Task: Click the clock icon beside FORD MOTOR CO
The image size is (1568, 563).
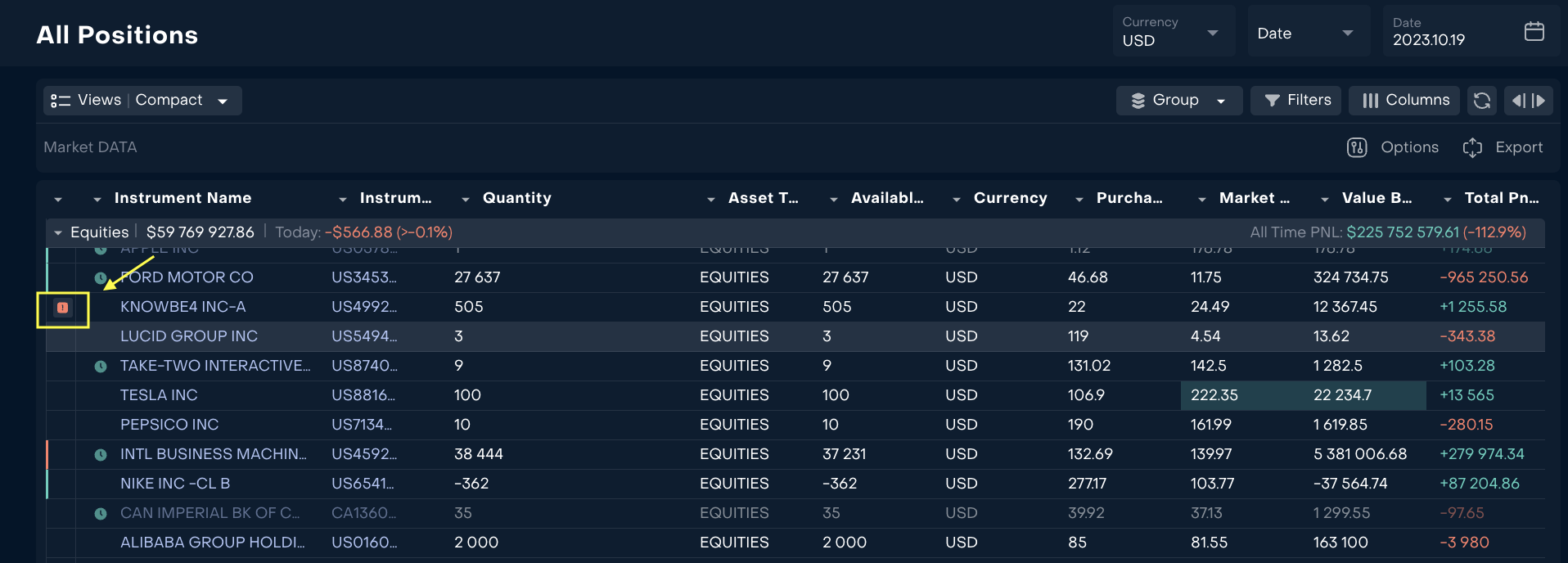Action: pos(101,278)
